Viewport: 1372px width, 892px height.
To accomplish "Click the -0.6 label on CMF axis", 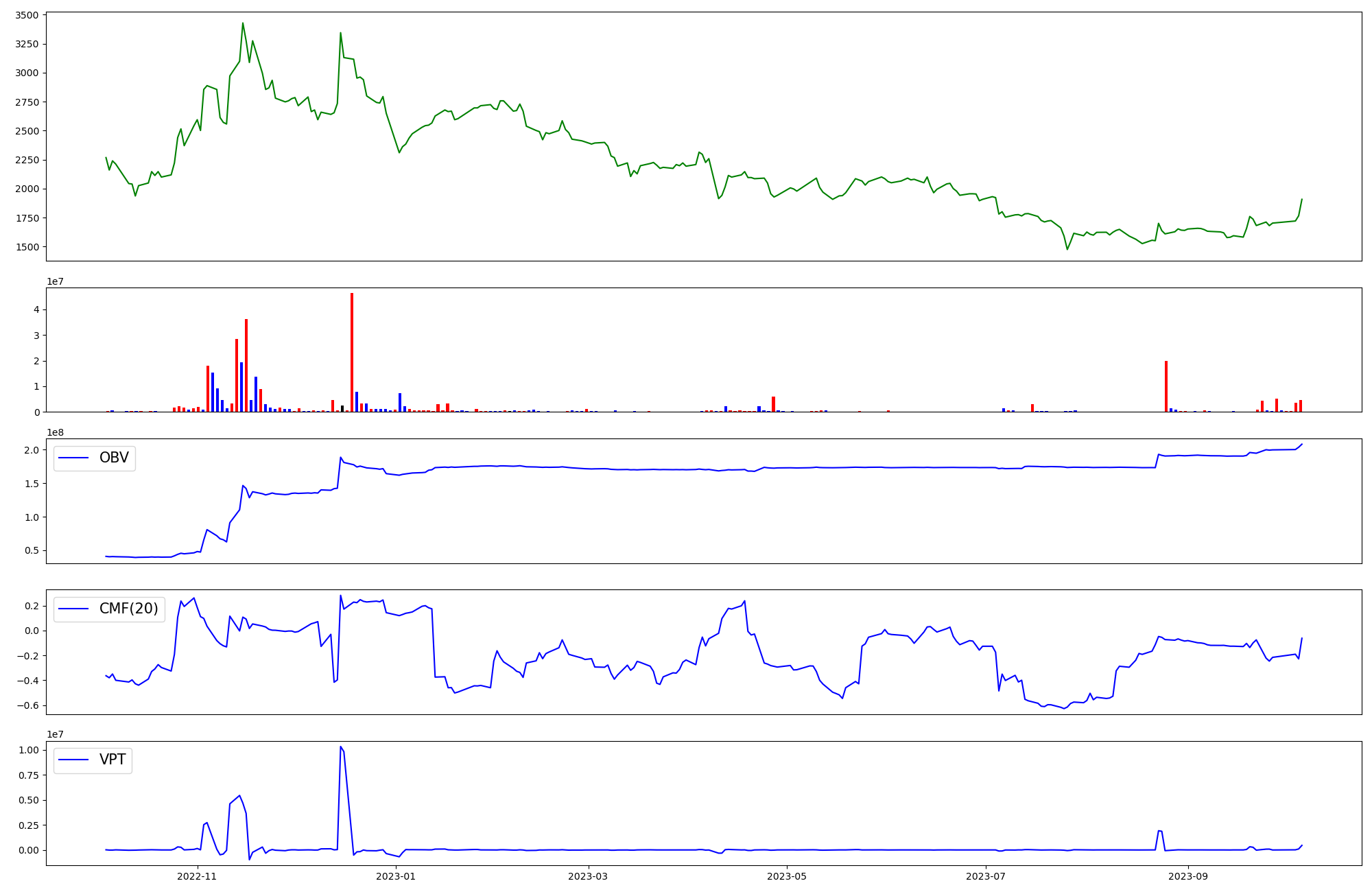I will point(27,706).
